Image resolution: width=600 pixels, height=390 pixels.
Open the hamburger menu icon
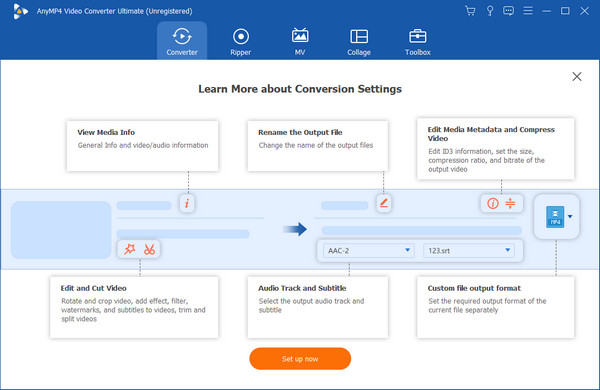click(x=528, y=11)
